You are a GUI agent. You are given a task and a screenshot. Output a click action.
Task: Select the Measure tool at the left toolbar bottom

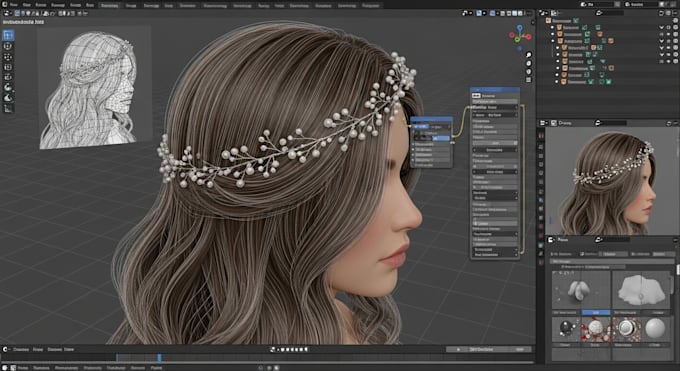8,109
